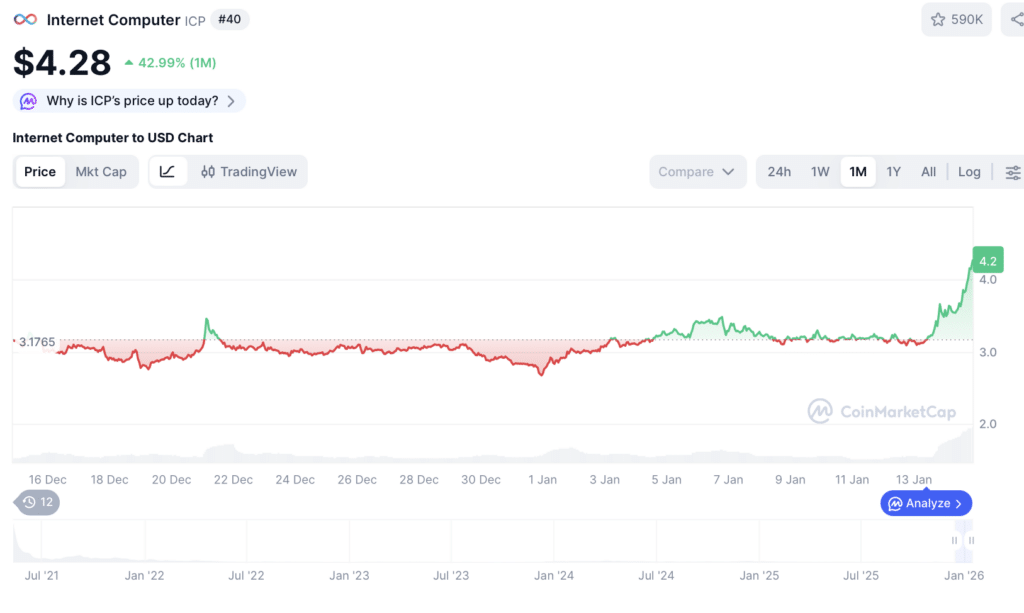Select the 24h time range
Screen dimensions: 1024x613
tap(779, 172)
